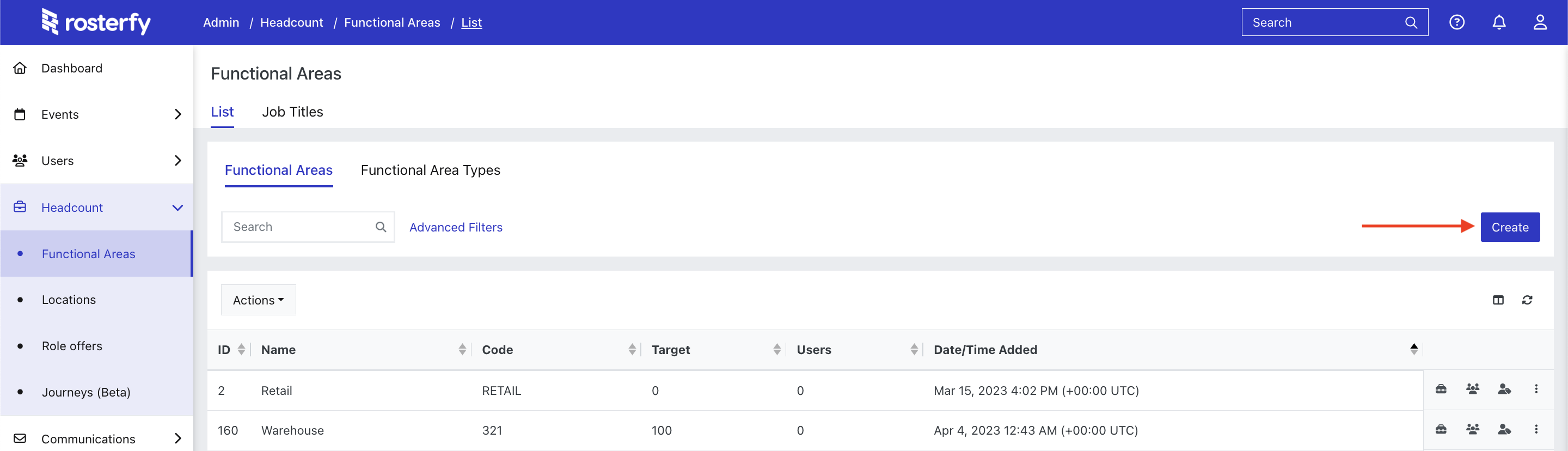The height and width of the screenshot is (451, 1568).
Task: Click Apr 4, 2023 12:43 AM date cell
Action: pyautogui.click(x=1036, y=430)
